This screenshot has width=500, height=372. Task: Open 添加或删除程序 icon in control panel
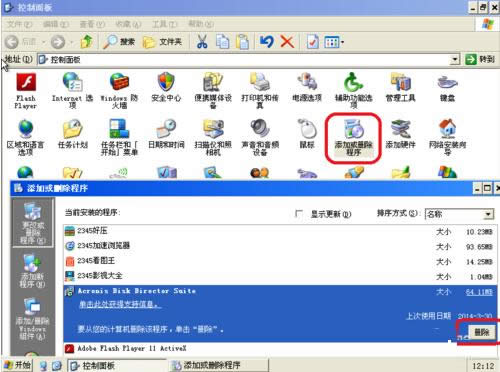(354, 138)
